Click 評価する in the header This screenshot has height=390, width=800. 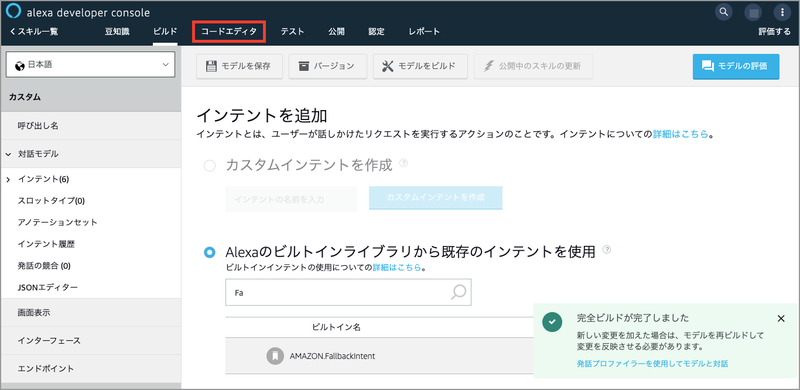[774, 32]
